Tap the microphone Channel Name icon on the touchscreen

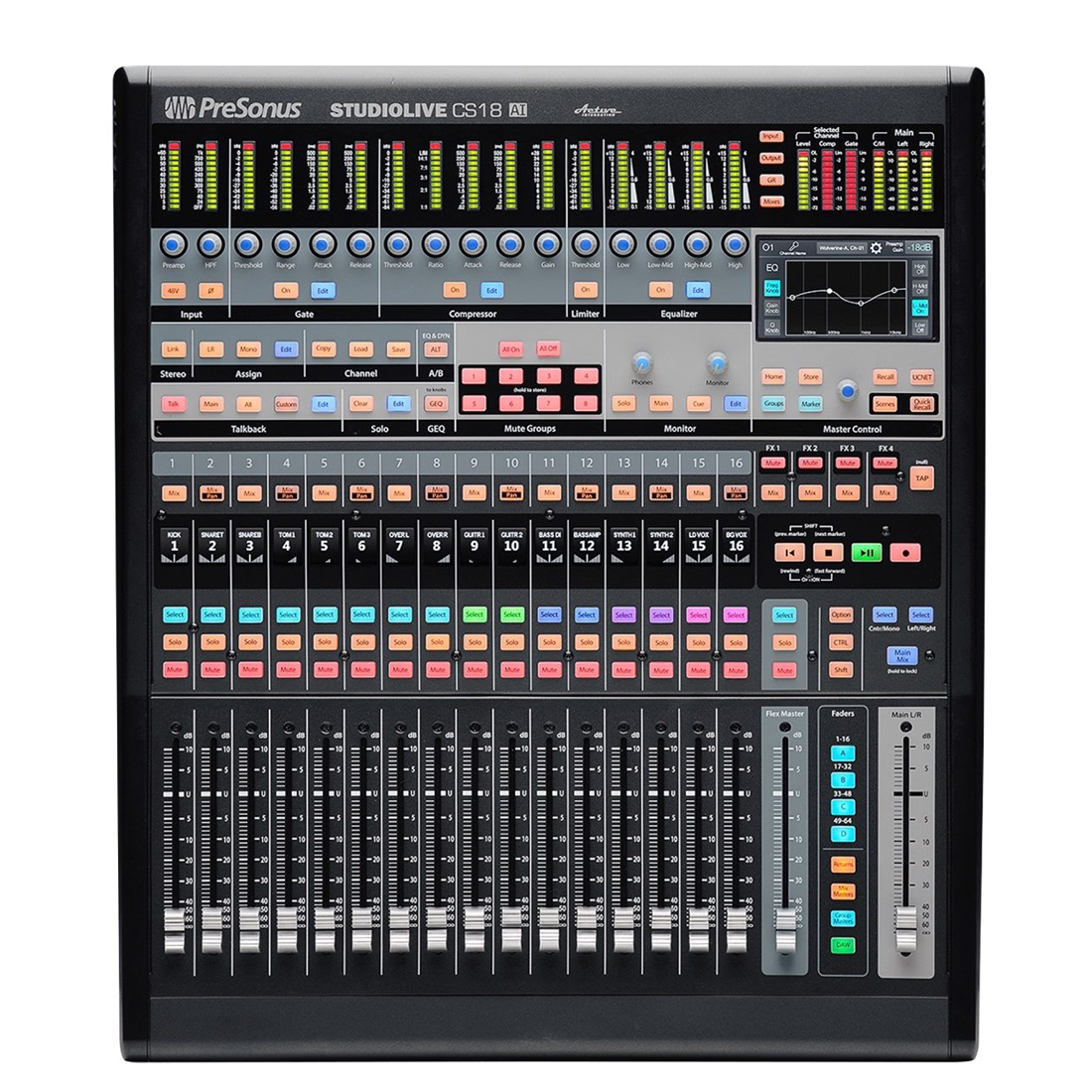coord(793,247)
